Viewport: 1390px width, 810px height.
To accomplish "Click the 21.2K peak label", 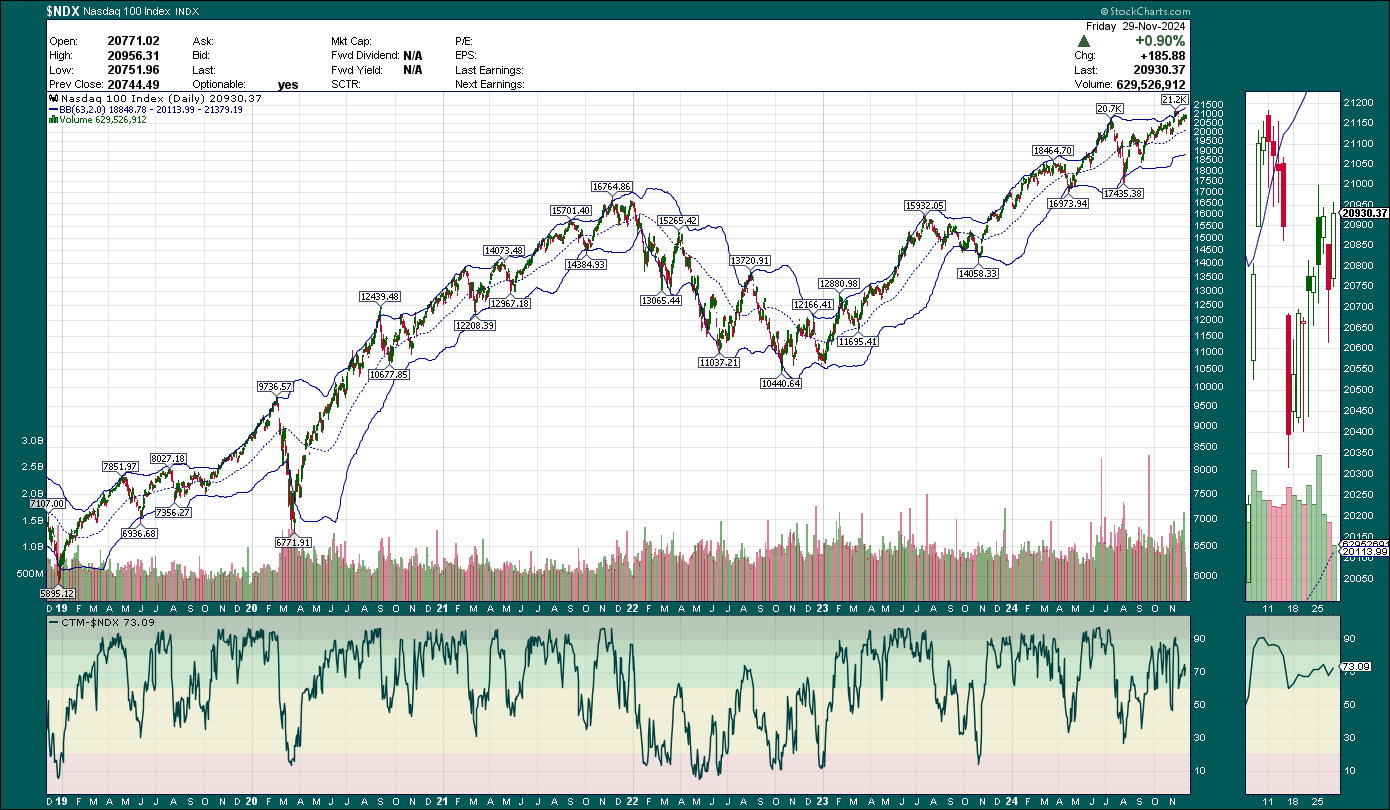I will [1173, 101].
